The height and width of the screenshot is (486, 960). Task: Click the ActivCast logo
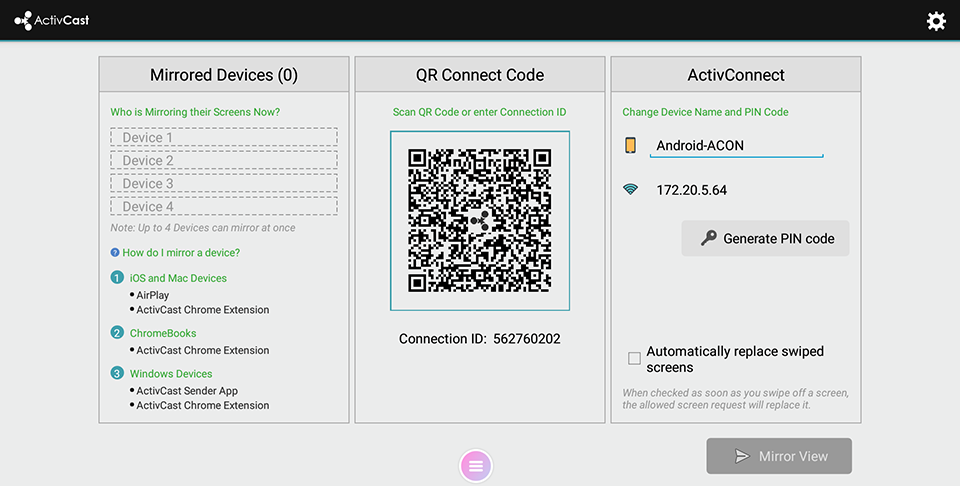coord(52,20)
